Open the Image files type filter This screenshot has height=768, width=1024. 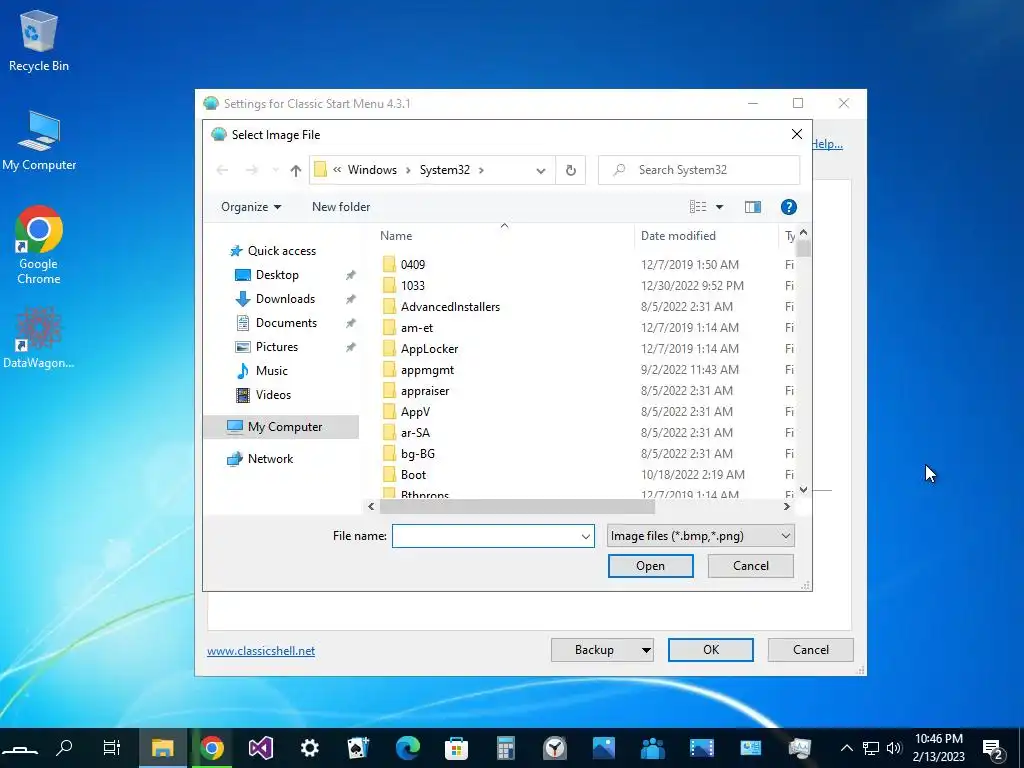701,536
